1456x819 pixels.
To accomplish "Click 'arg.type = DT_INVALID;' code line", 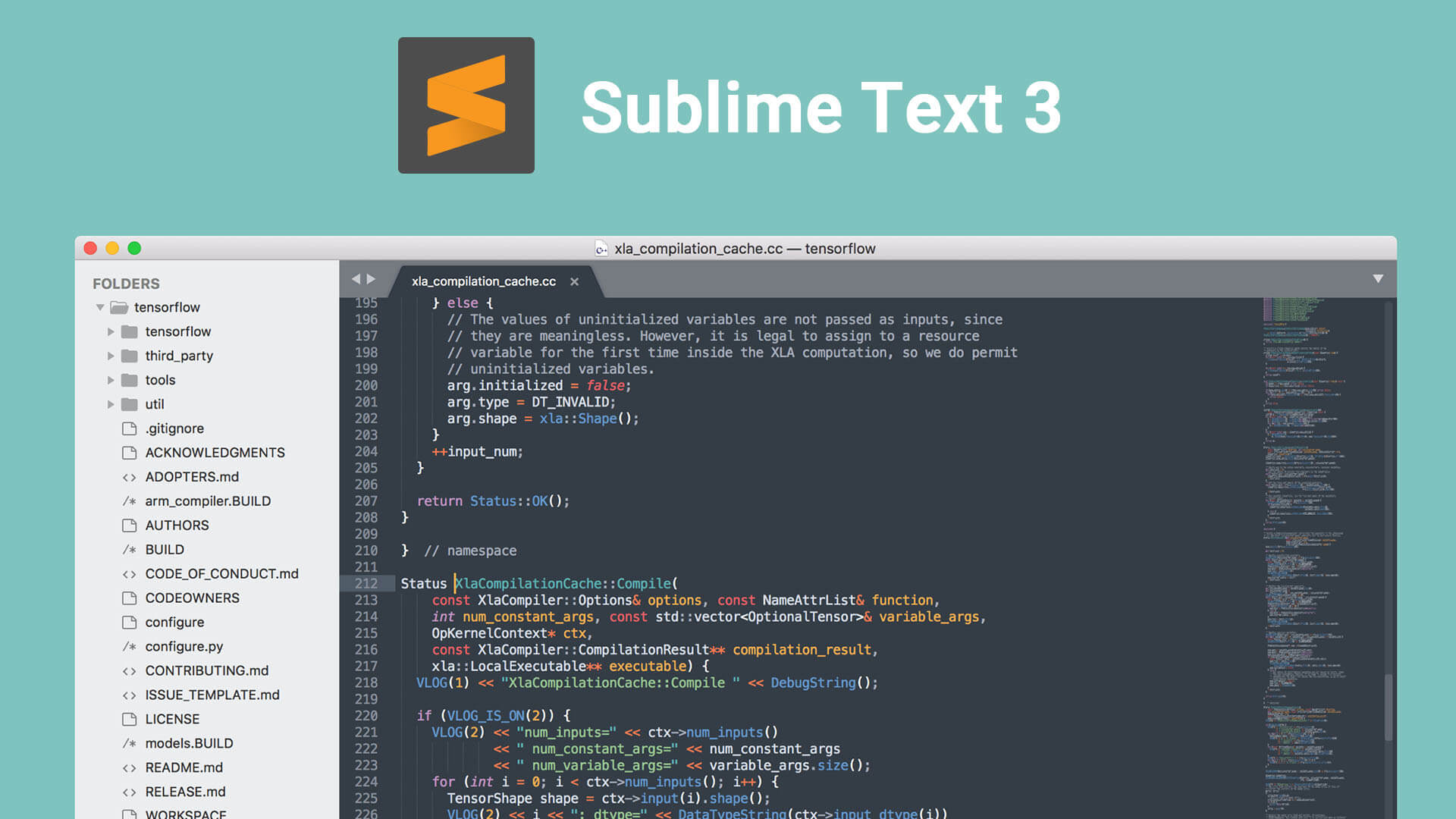I will 532,402.
